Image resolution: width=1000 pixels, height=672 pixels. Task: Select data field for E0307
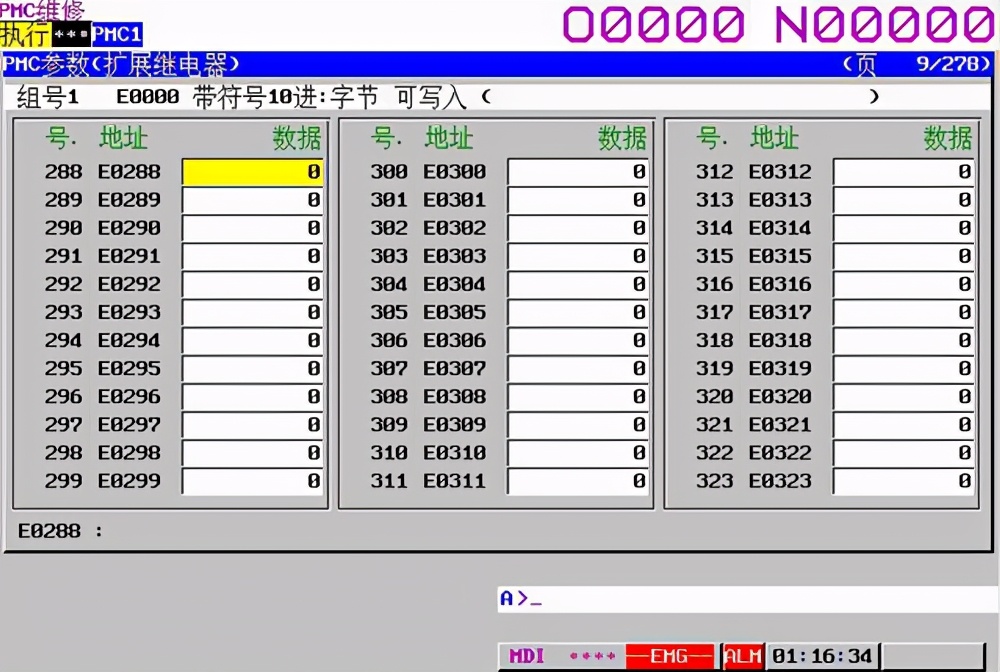tap(578, 369)
